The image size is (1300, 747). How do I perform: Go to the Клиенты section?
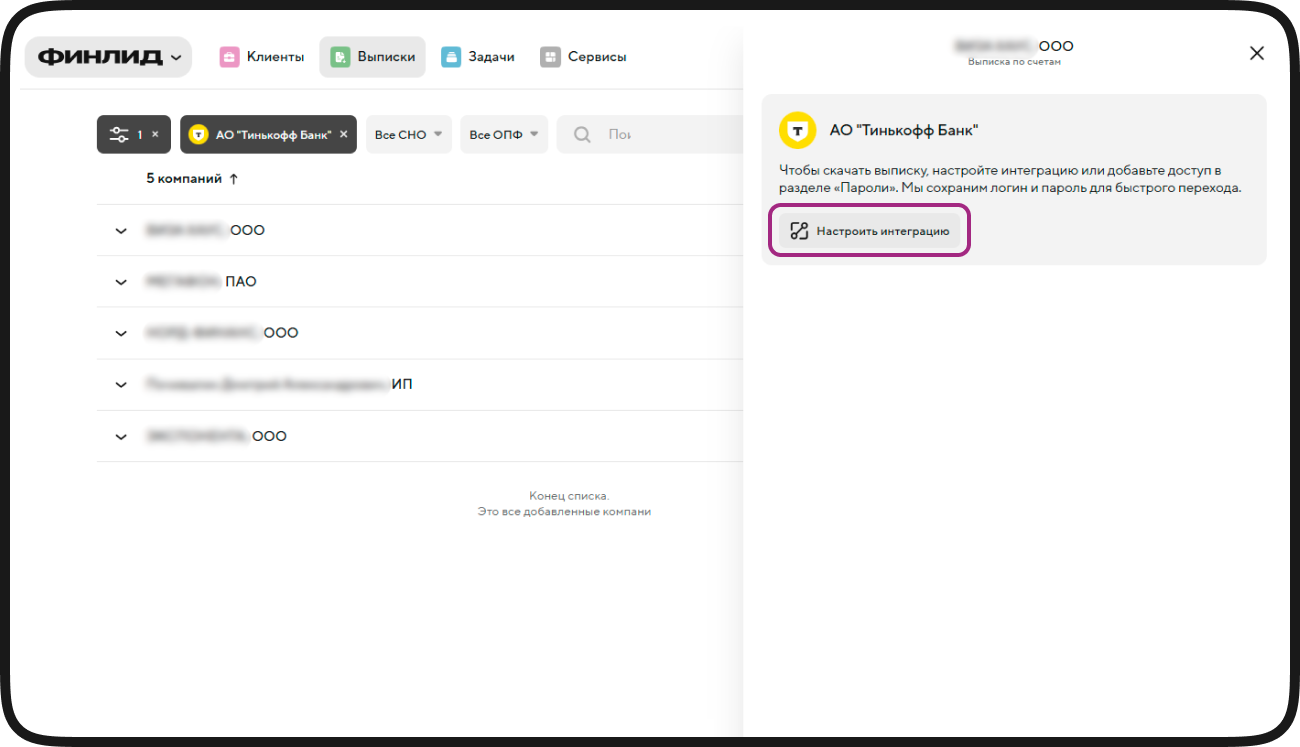262,57
